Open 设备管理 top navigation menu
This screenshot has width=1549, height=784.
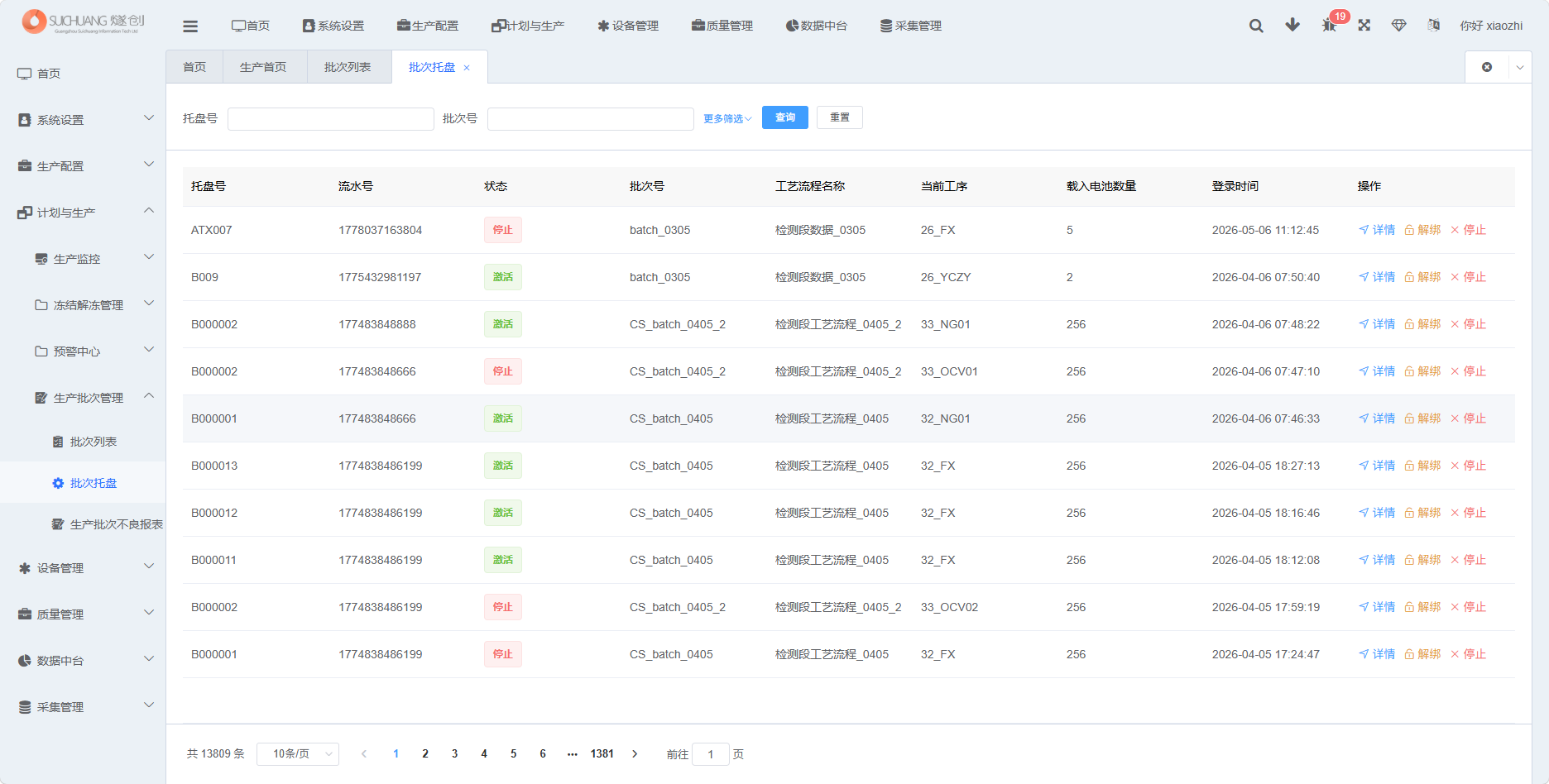pyautogui.click(x=628, y=26)
